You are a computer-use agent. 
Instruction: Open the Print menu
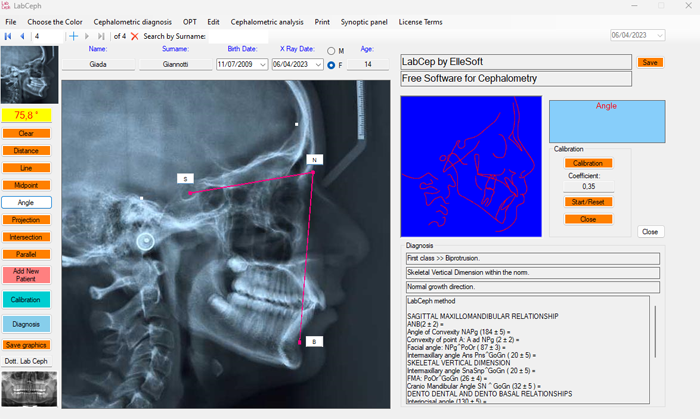322,22
